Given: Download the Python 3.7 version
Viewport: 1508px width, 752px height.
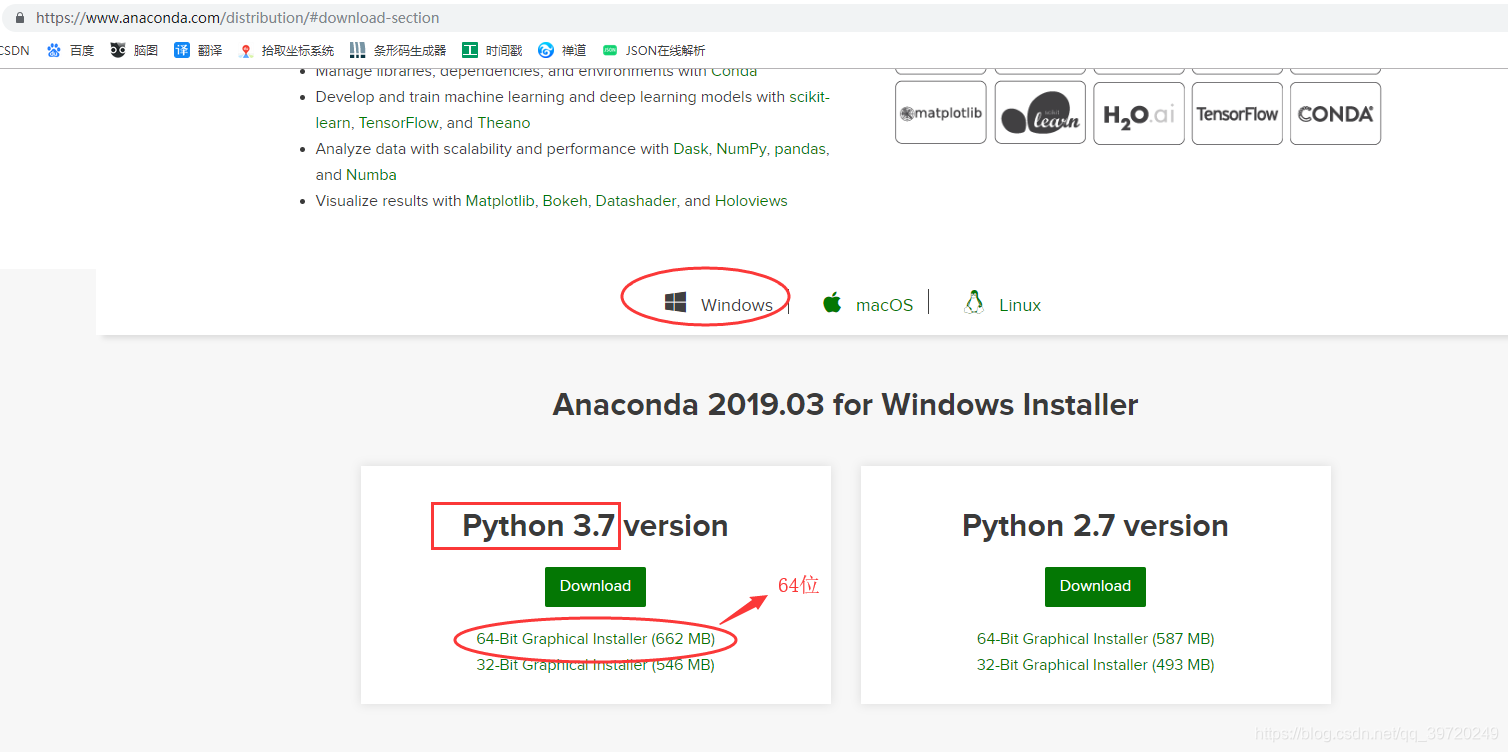Looking at the screenshot, I should point(595,586).
